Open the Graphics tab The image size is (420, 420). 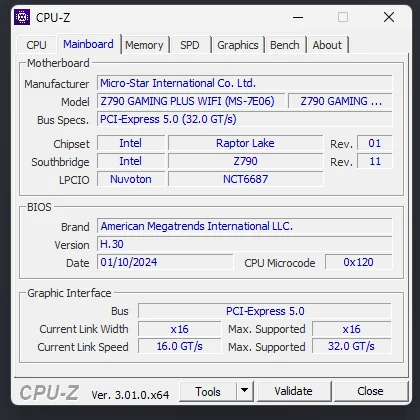pos(238,45)
